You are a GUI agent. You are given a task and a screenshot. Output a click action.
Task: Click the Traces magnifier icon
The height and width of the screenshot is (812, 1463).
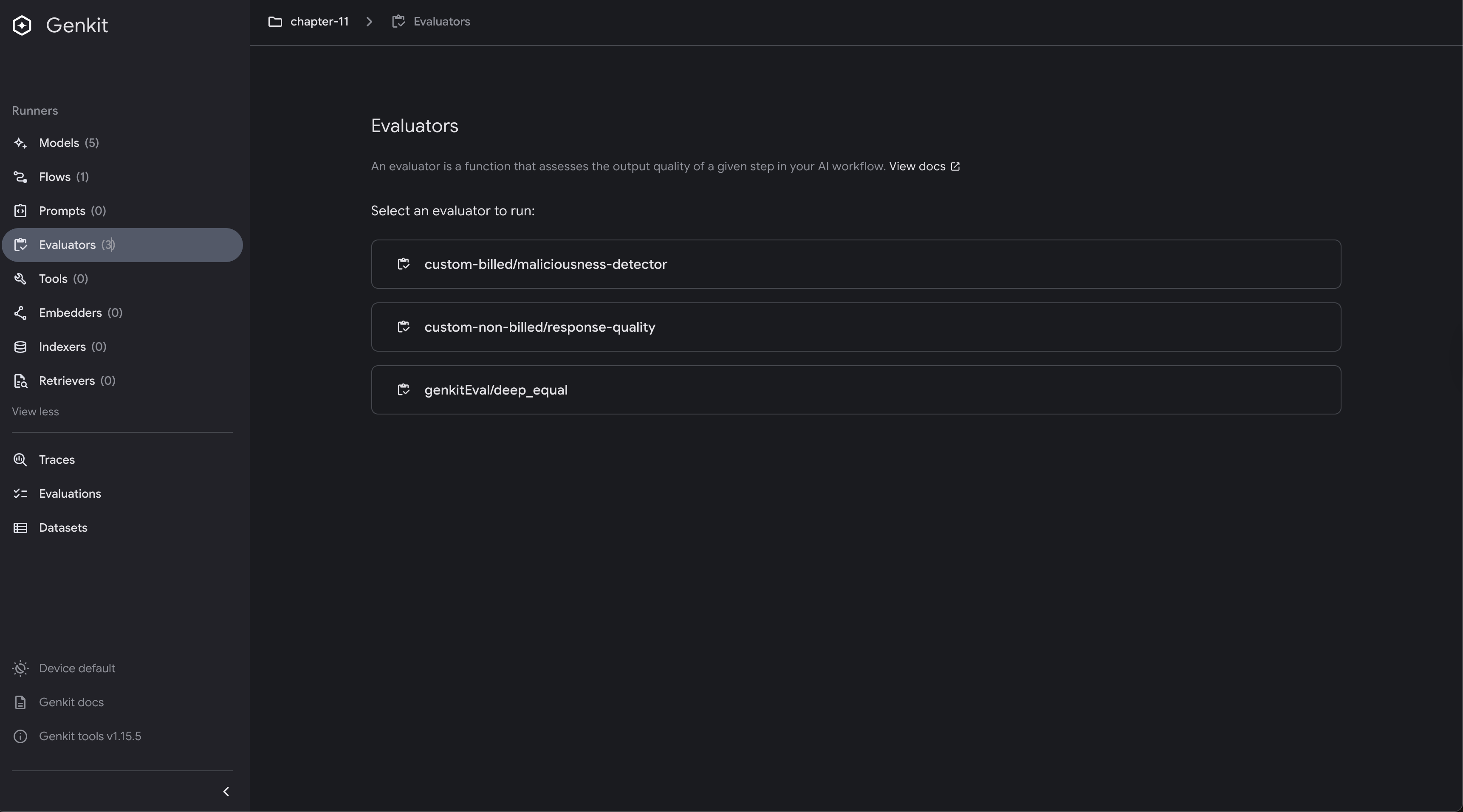coord(20,460)
